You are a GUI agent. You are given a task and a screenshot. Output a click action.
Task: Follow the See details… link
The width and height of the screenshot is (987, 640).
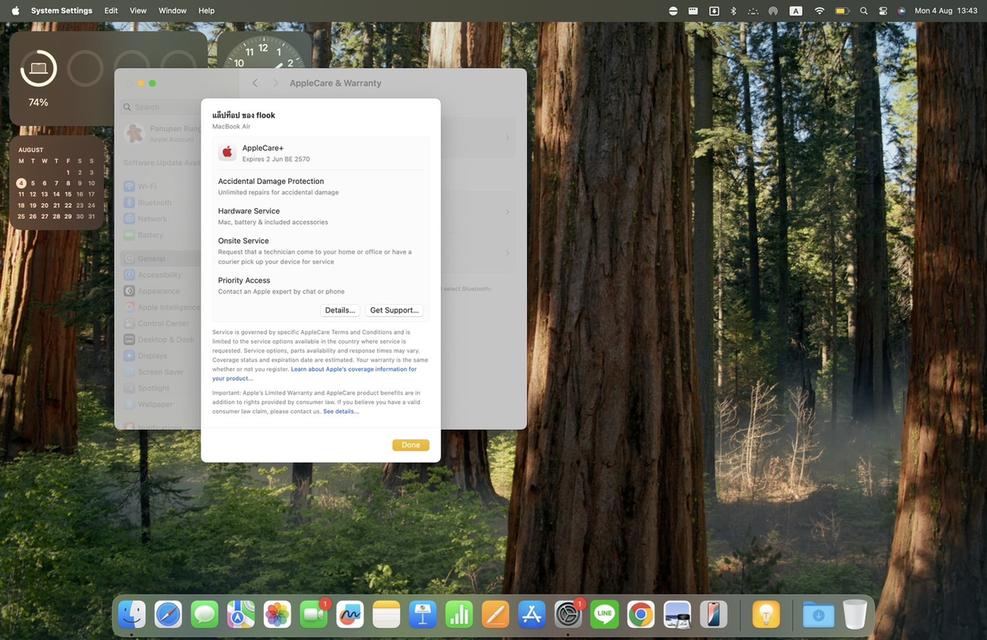point(341,412)
